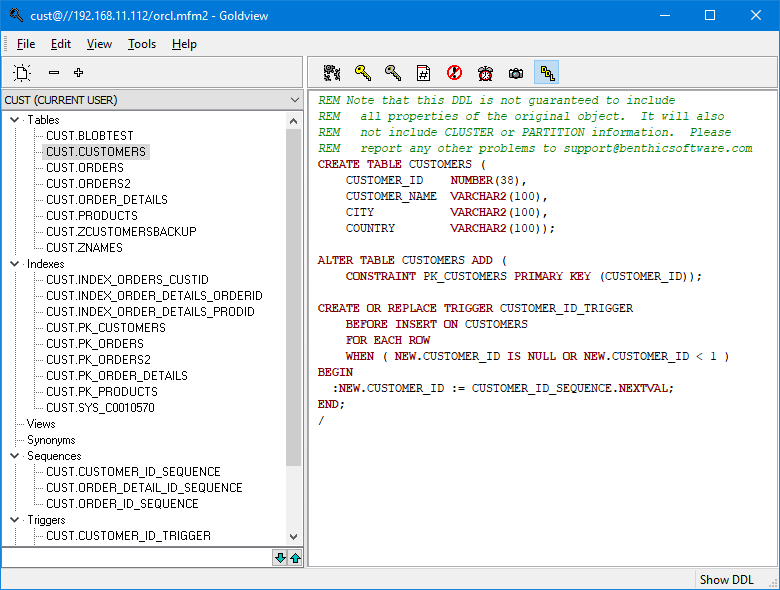Click the green down-arrow search button
780x590 pixels.
point(280,558)
